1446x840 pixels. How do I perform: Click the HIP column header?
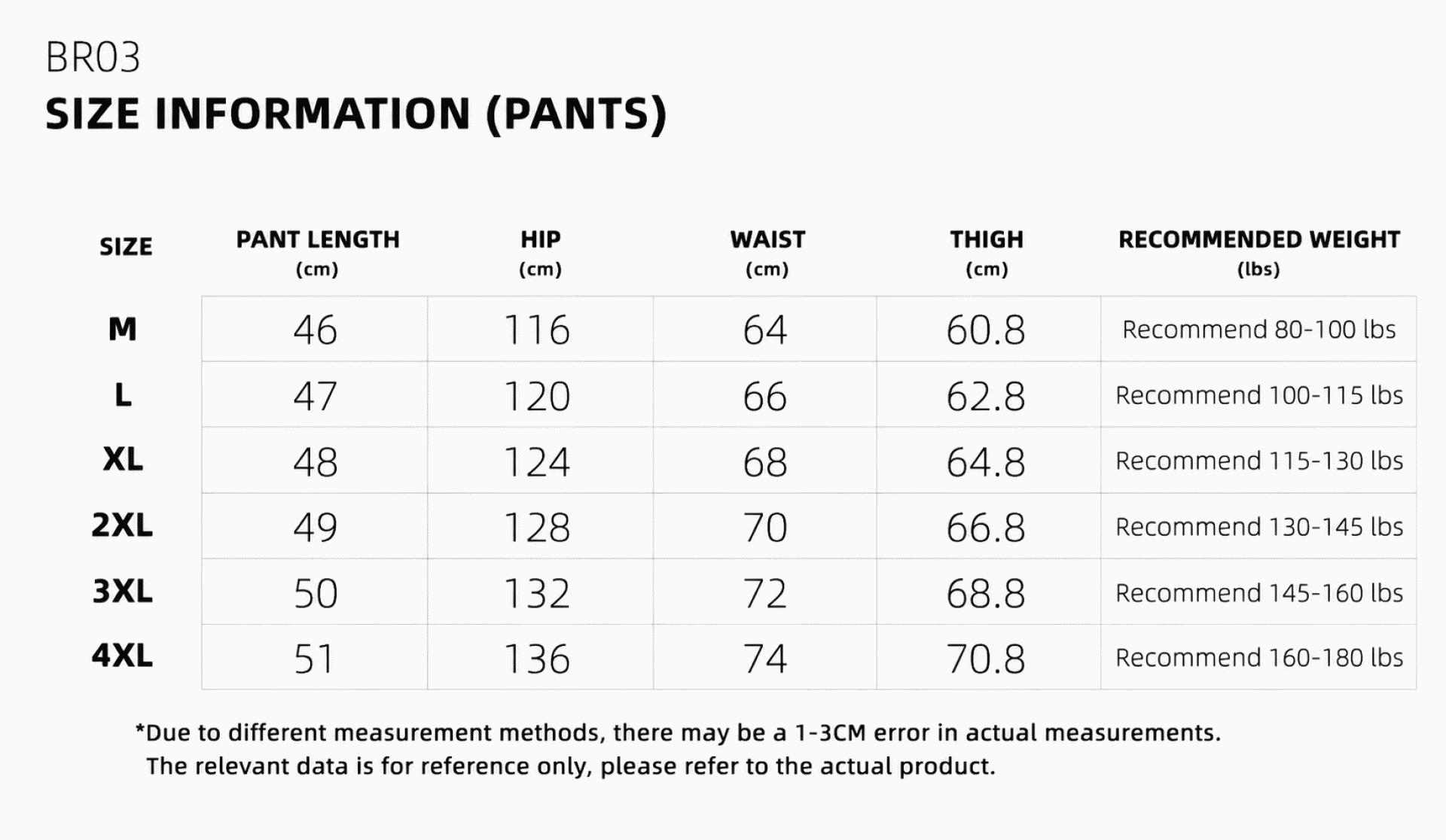(540, 252)
